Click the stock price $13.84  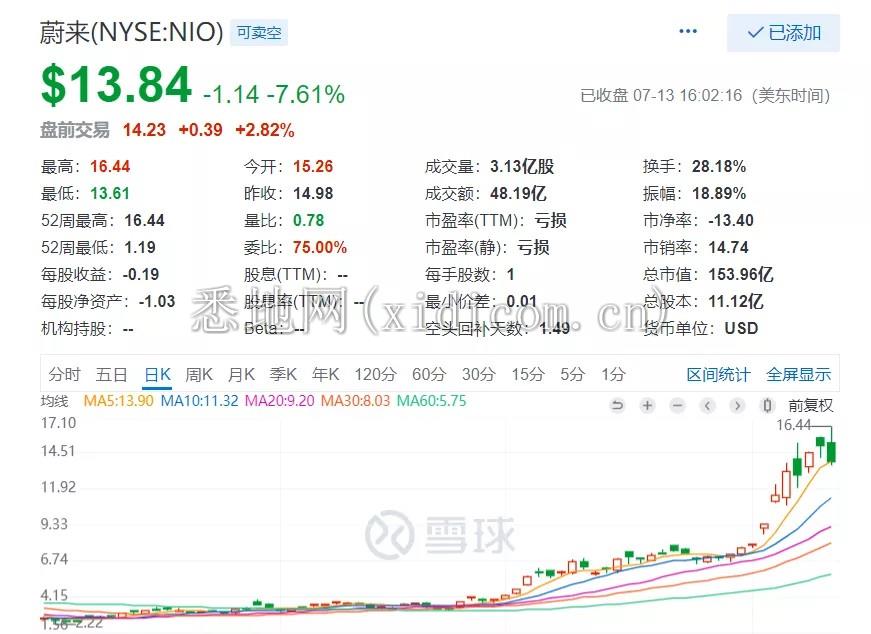[117, 85]
